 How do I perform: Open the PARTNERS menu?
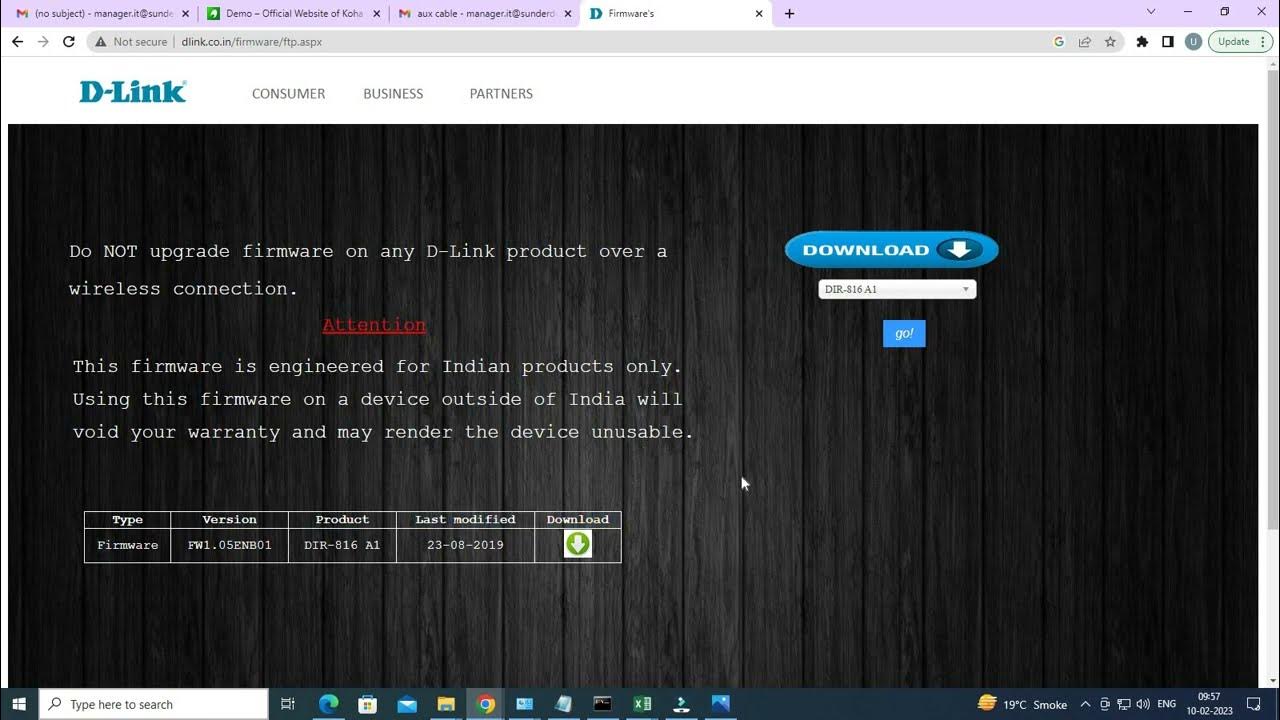click(x=501, y=93)
